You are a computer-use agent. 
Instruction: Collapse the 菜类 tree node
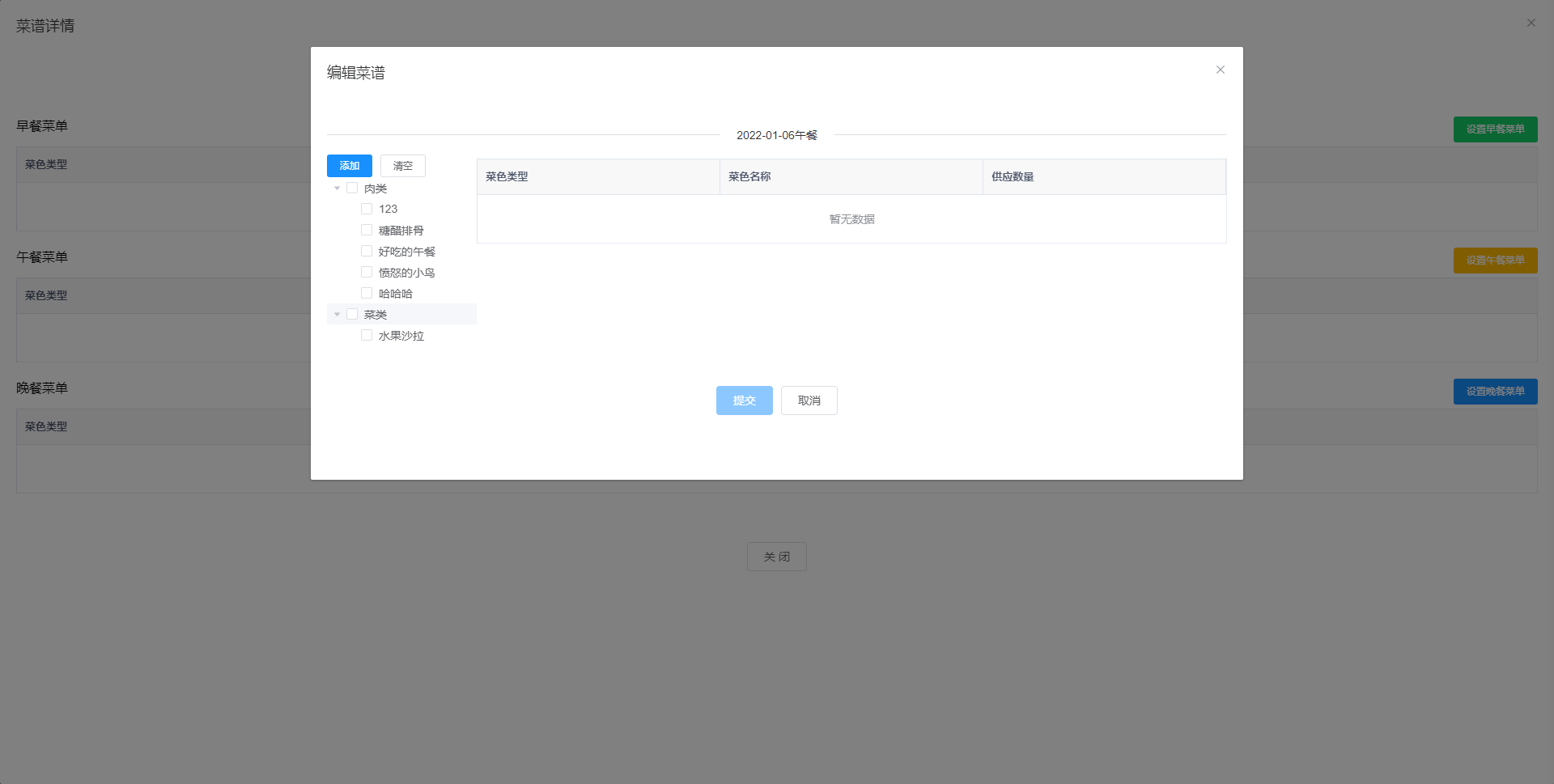[x=338, y=314]
